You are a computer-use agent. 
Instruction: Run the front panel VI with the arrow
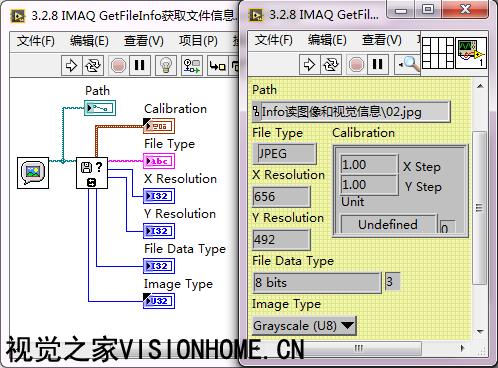[x=309, y=64]
